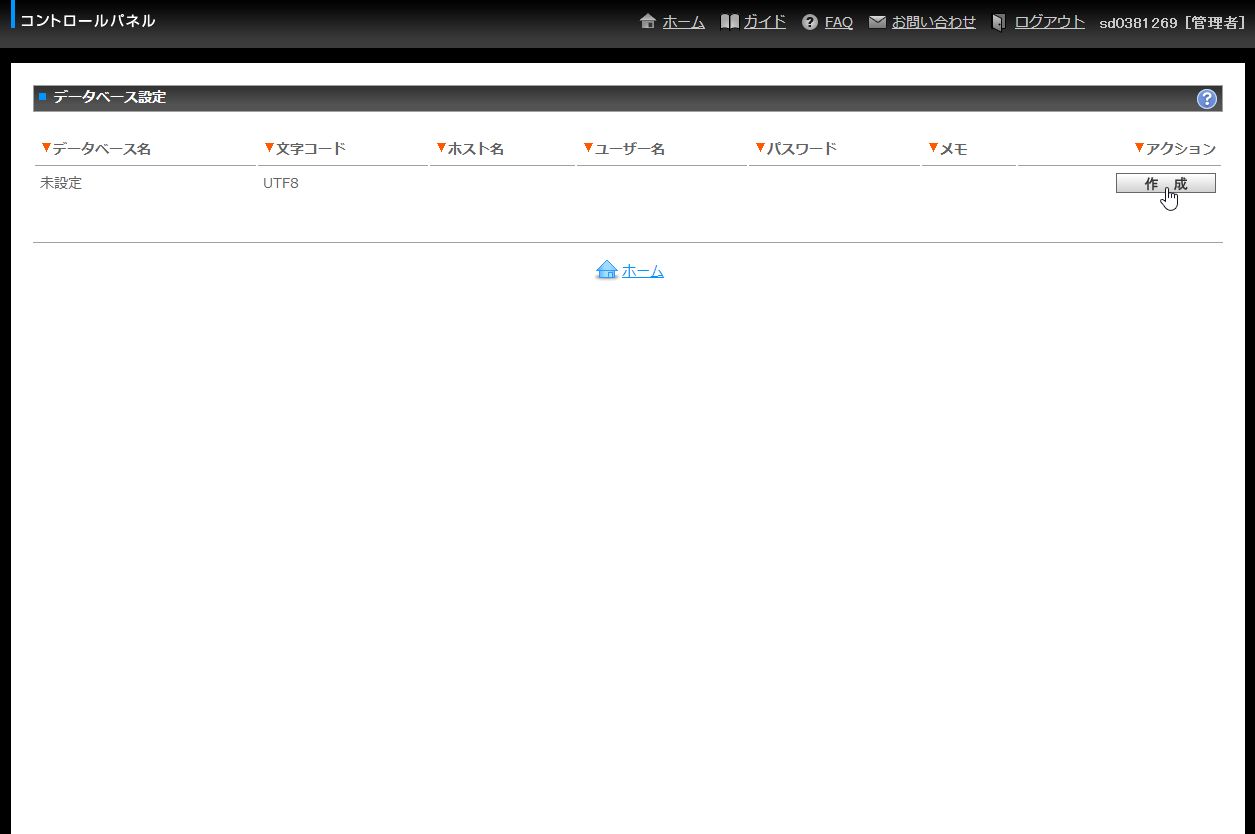This screenshot has height=834, width=1255.
Task: Click the ホスト名 column header
Action: (x=470, y=149)
